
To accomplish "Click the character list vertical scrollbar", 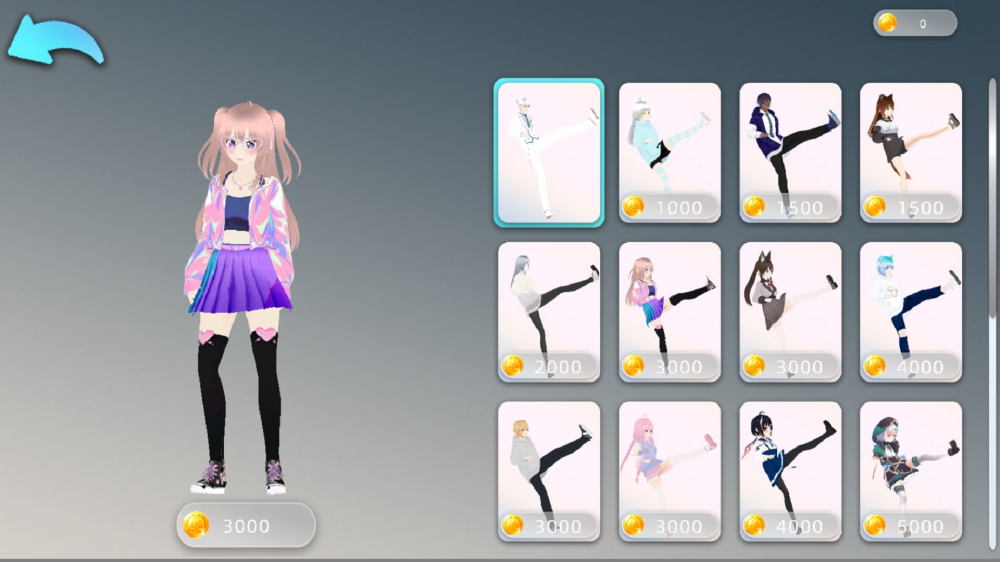I will click(992, 200).
